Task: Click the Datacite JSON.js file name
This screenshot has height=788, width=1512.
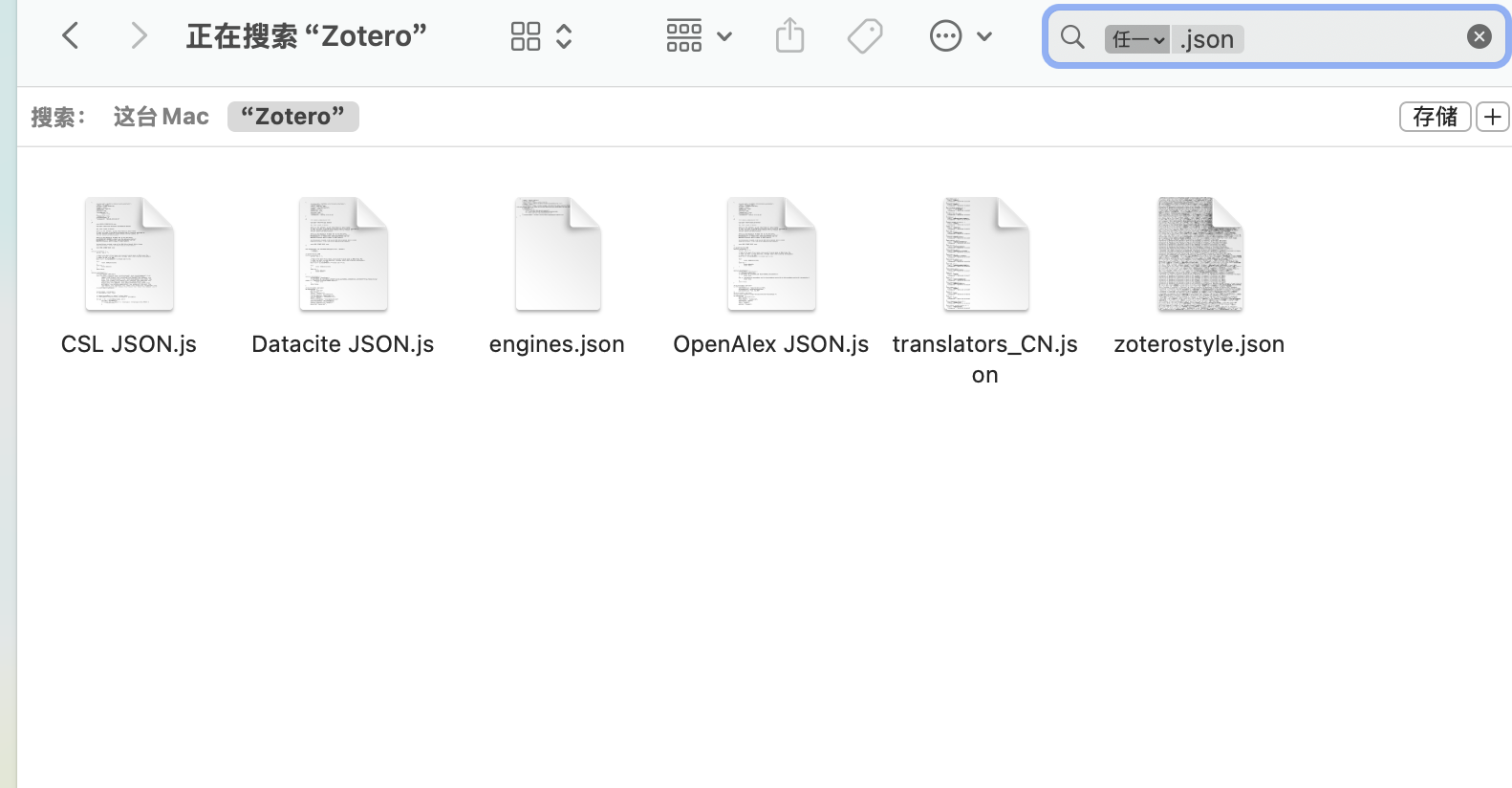Action: coord(343,344)
